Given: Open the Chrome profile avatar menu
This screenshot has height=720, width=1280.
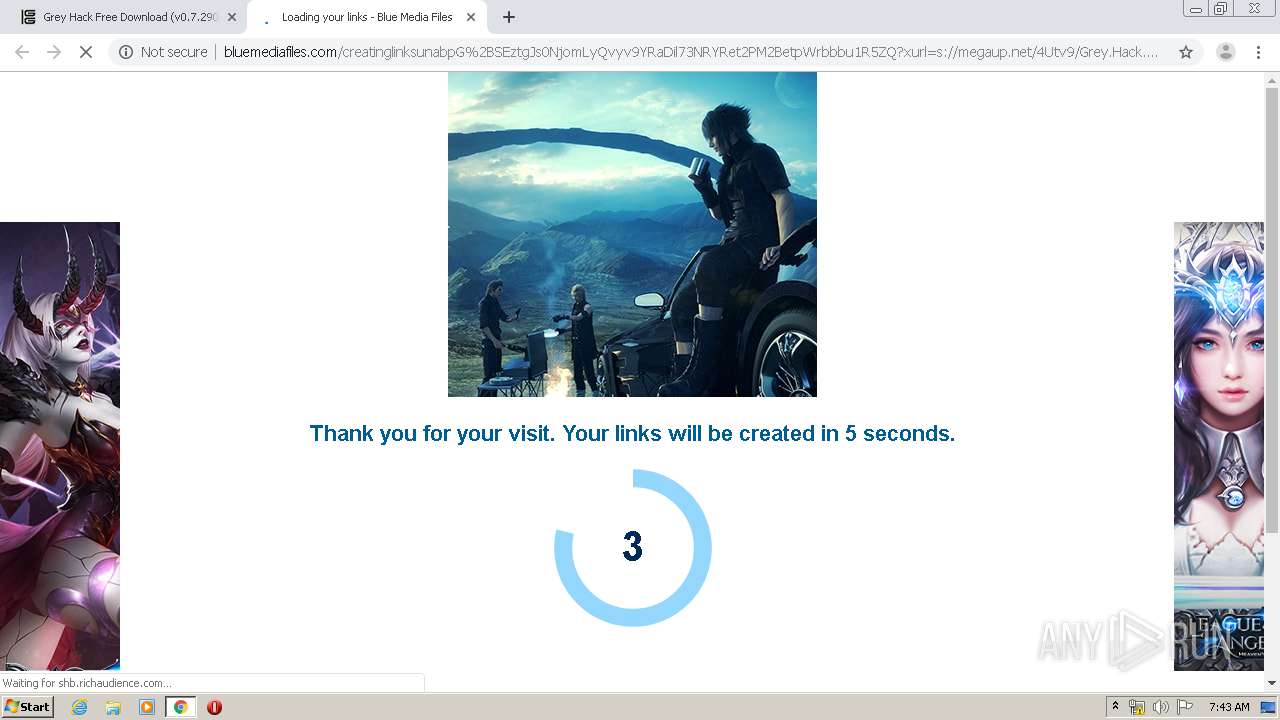Looking at the screenshot, I should pyautogui.click(x=1225, y=52).
